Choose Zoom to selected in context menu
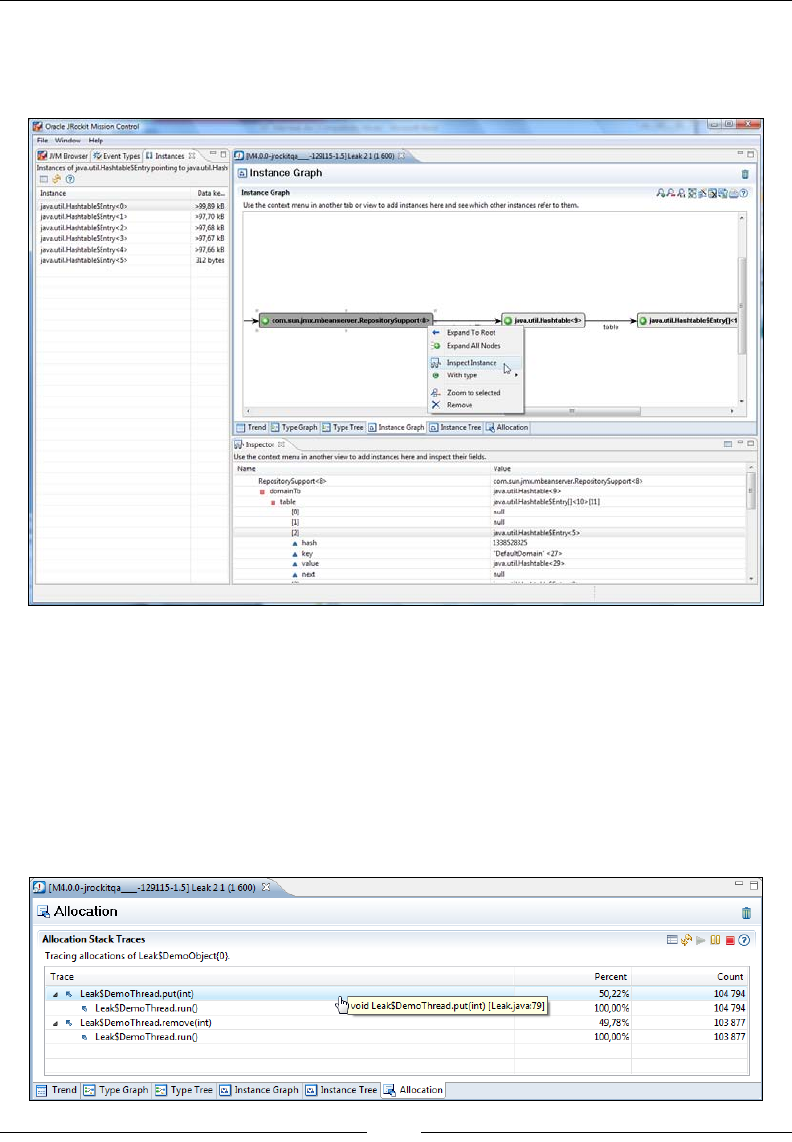792x1142 pixels. pyautogui.click(x=474, y=393)
